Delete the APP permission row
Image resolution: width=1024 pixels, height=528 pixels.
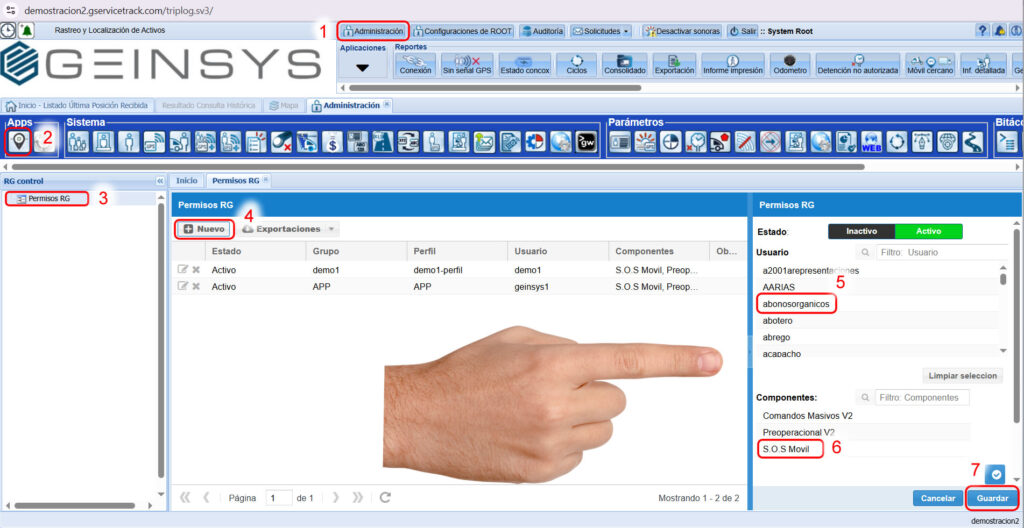tap(196, 286)
